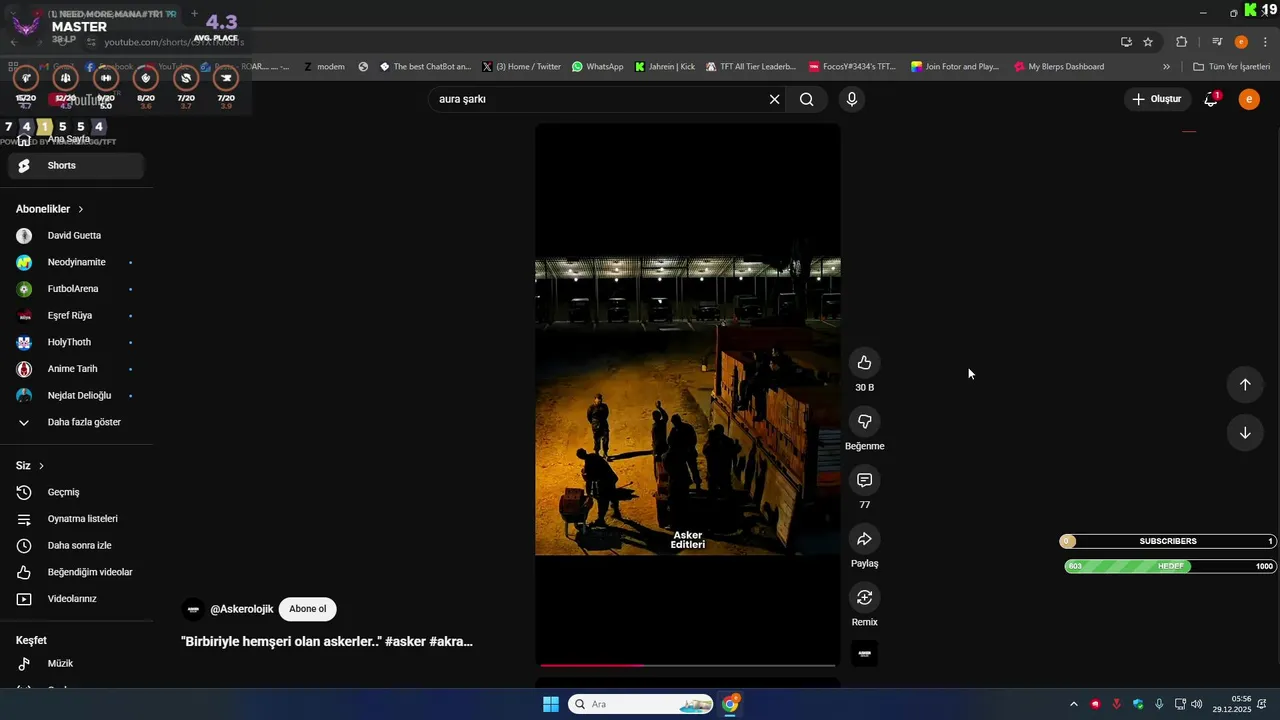
Task: Show more bookmarks with double chevron
Action: tap(1166, 67)
